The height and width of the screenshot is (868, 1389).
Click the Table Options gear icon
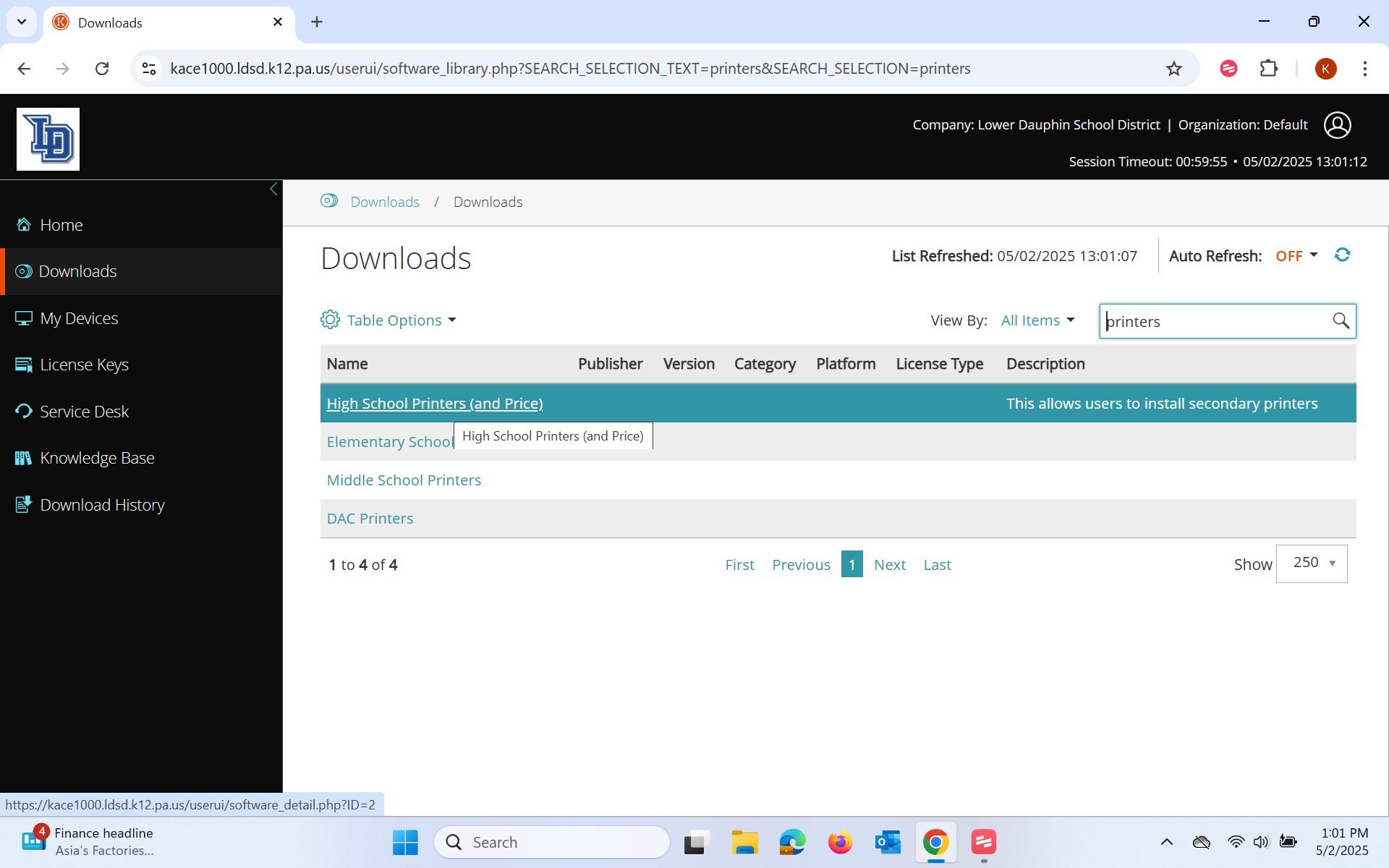[x=330, y=320]
